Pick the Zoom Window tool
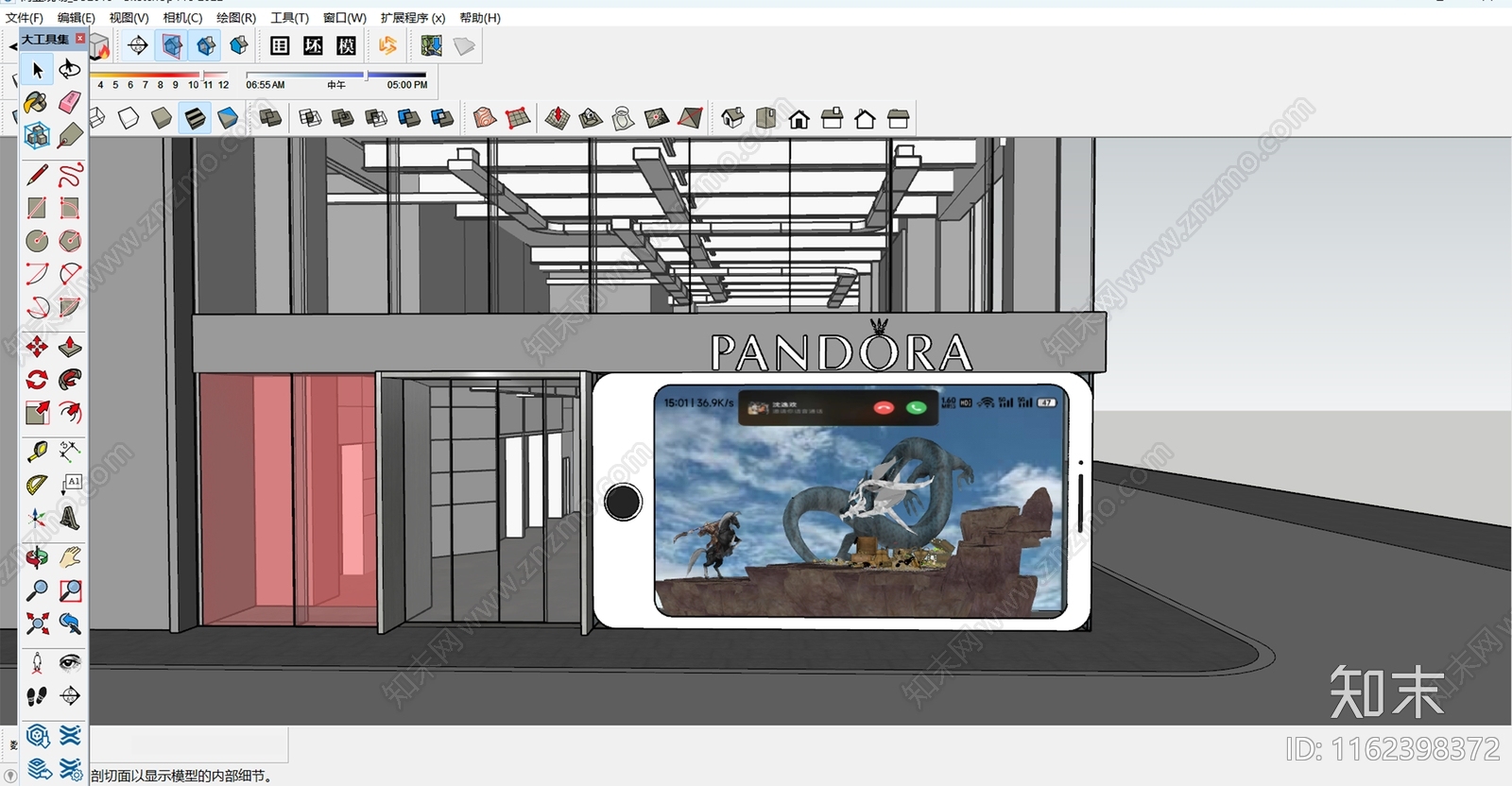 point(70,590)
